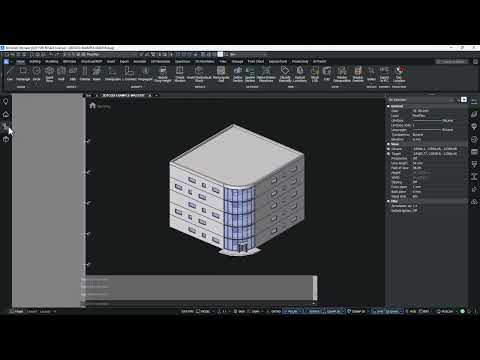The image size is (480, 360).
Task: Click the ribbon search box
Action: (x=451, y=62)
